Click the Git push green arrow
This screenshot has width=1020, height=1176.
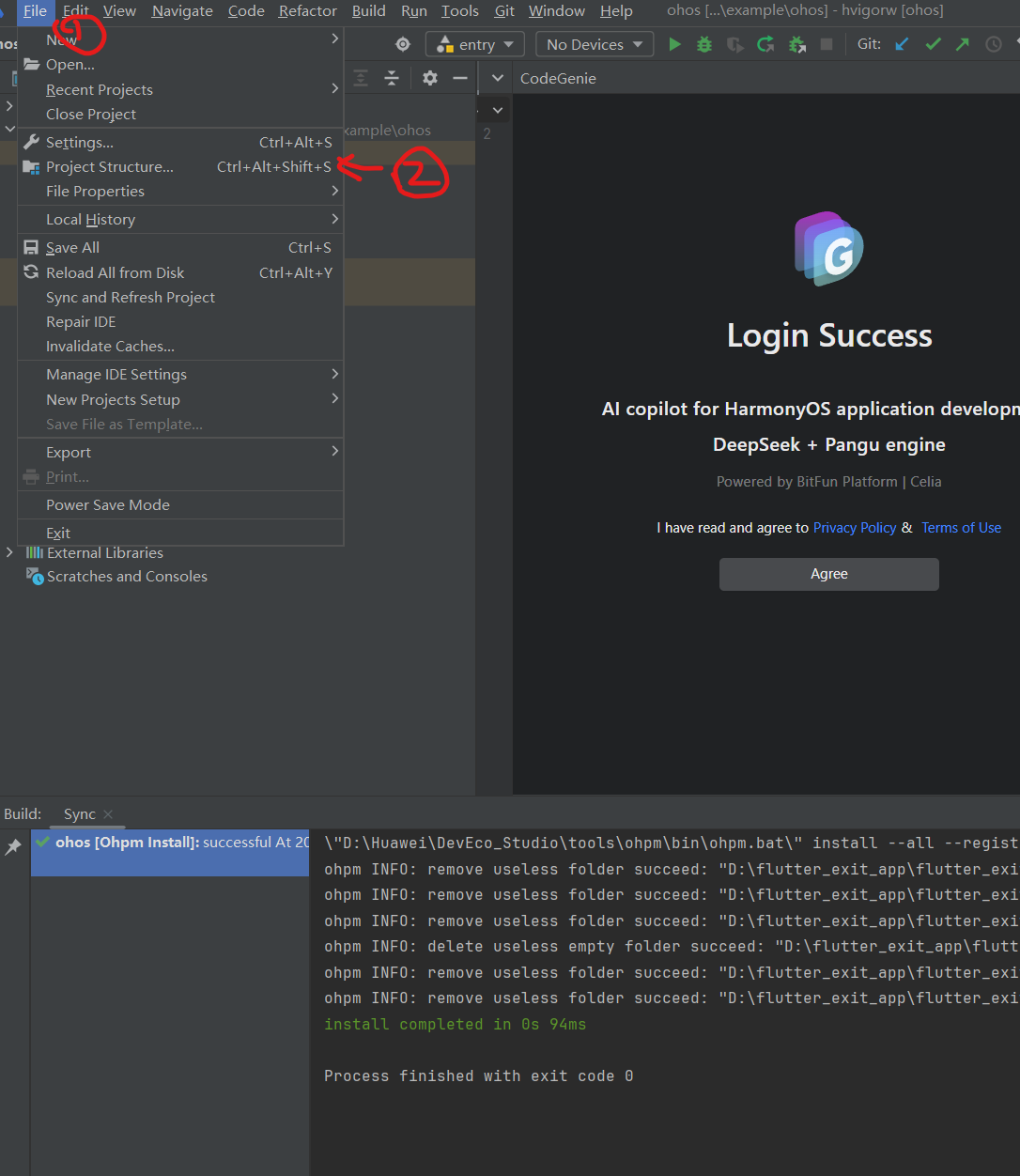pos(963,44)
